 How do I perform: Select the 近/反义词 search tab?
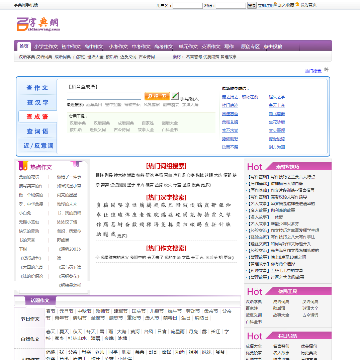(38, 146)
